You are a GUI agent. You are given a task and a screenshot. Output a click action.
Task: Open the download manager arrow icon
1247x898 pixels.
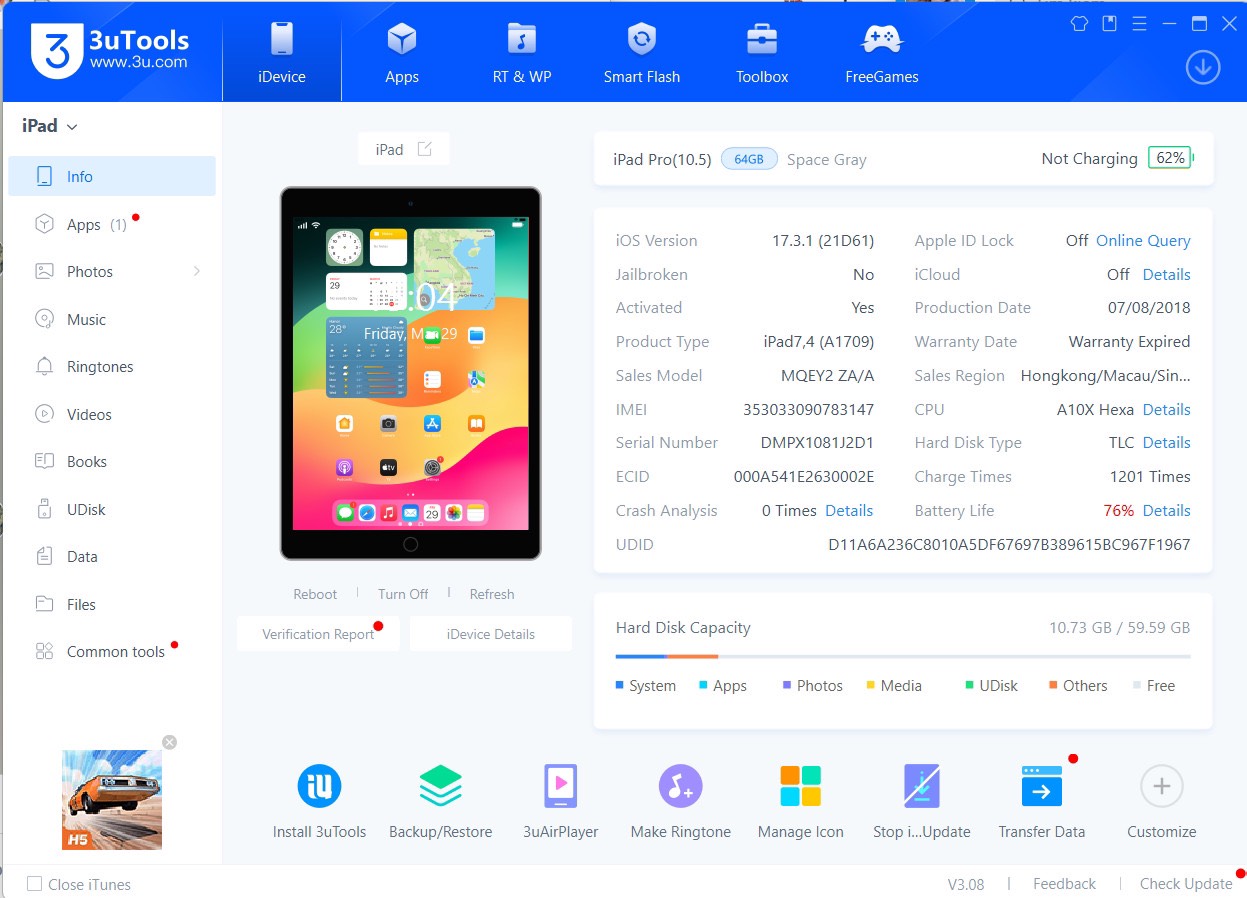[x=1202, y=68]
